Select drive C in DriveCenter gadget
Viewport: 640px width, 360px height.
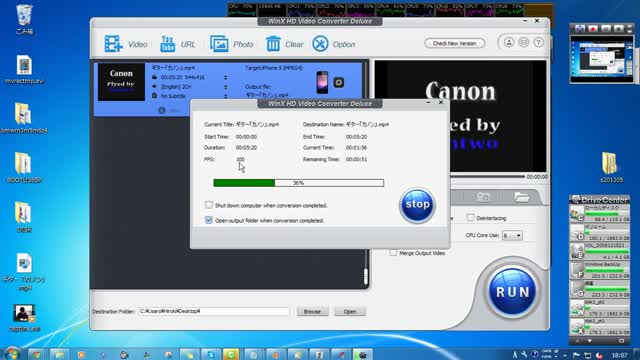click(x=600, y=214)
